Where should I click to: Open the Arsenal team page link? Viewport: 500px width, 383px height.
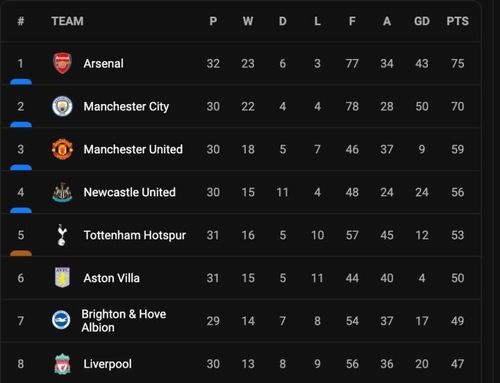(x=104, y=63)
